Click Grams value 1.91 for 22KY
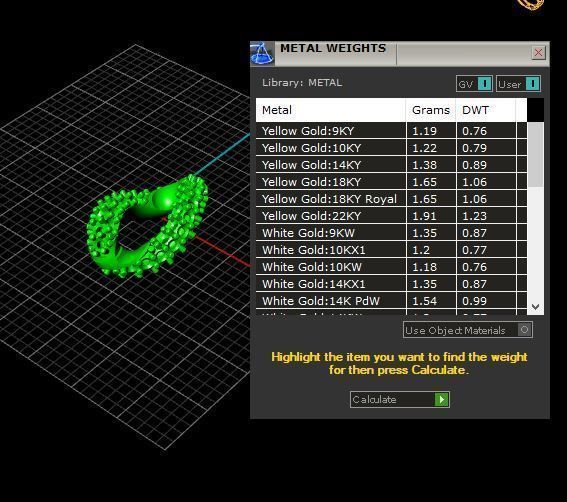 (x=425, y=216)
